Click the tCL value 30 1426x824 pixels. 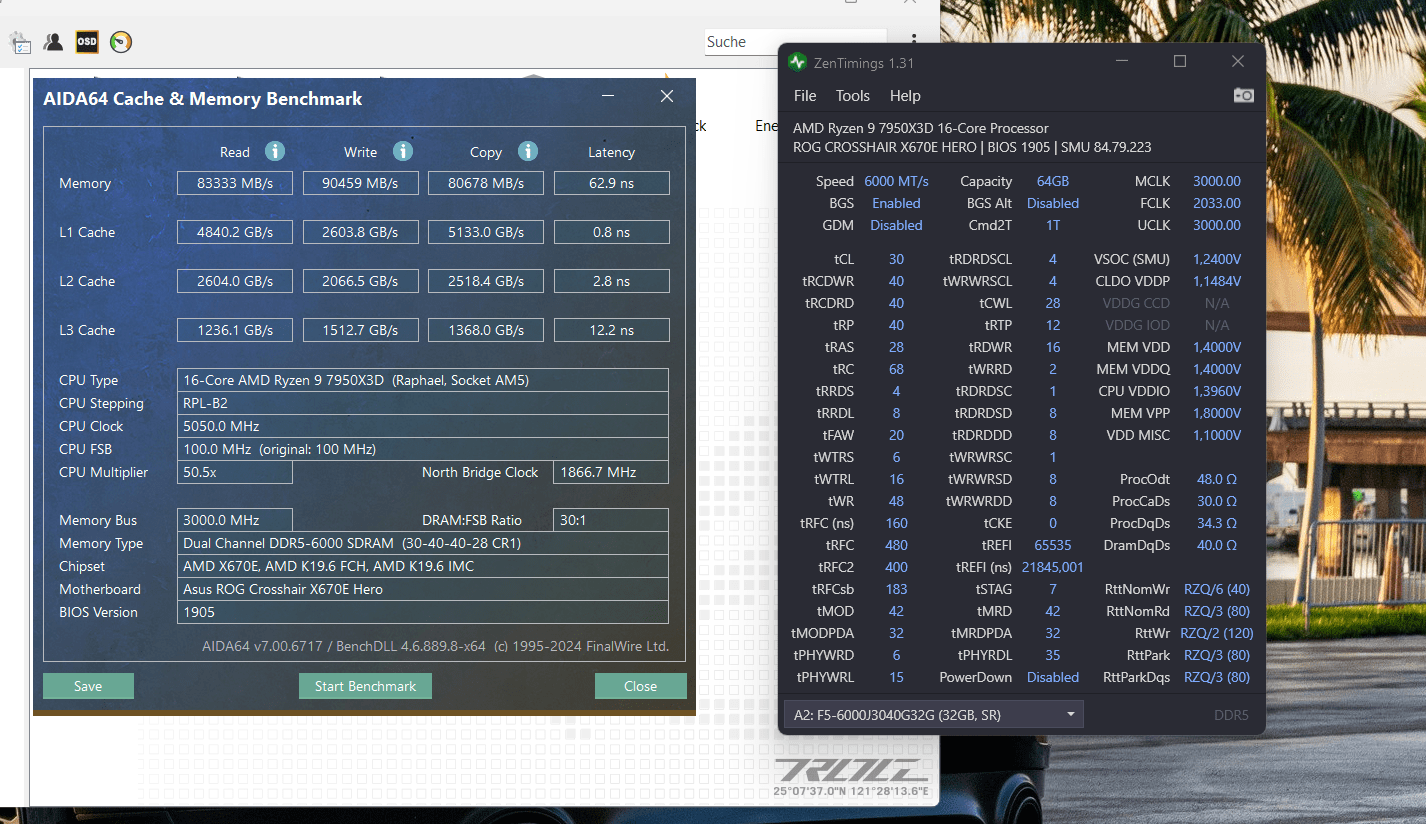click(x=896, y=259)
